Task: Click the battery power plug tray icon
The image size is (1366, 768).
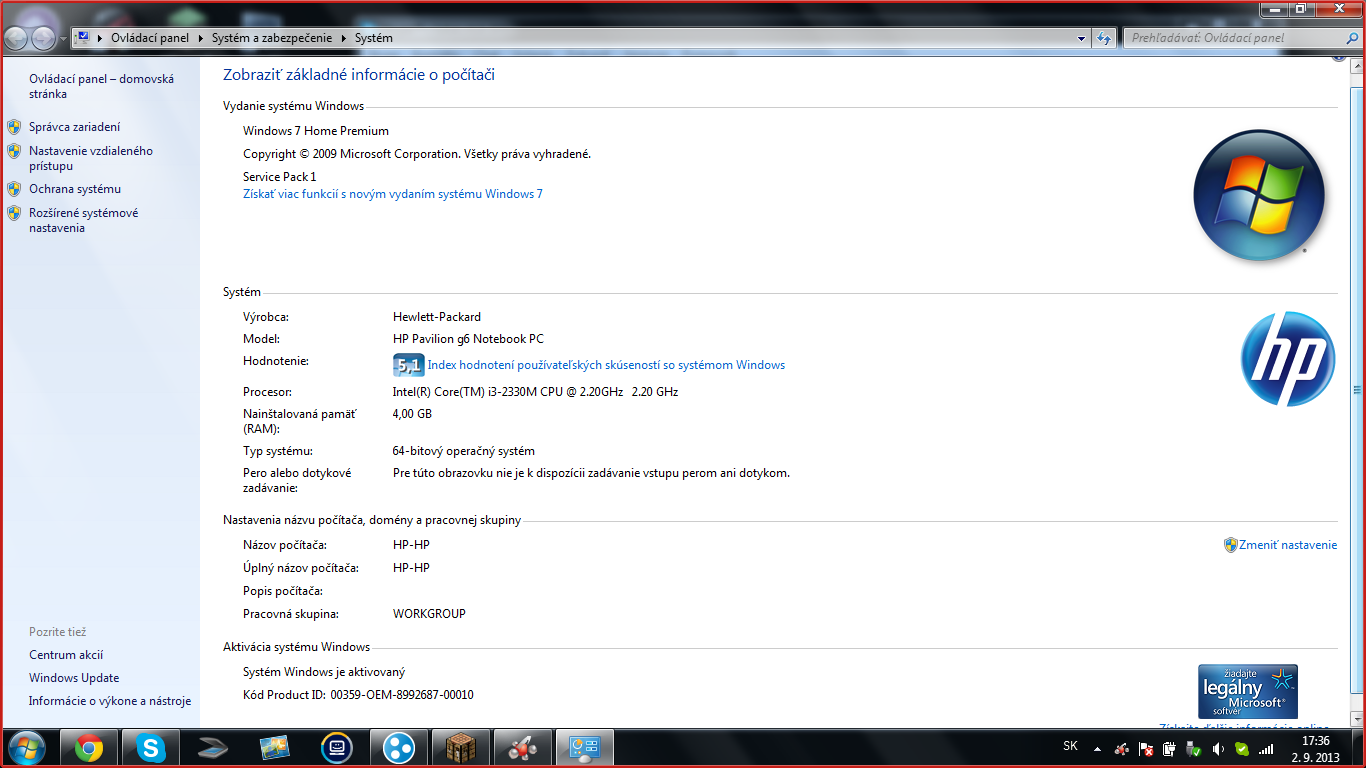Action: click(x=1170, y=748)
